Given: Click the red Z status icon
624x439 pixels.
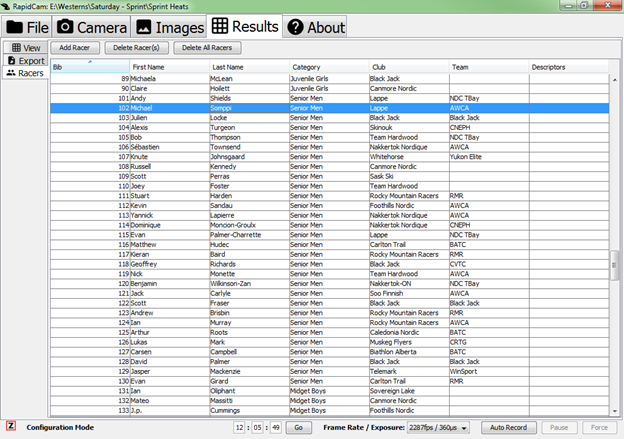Looking at the screenshot, I should click(10, 426).
